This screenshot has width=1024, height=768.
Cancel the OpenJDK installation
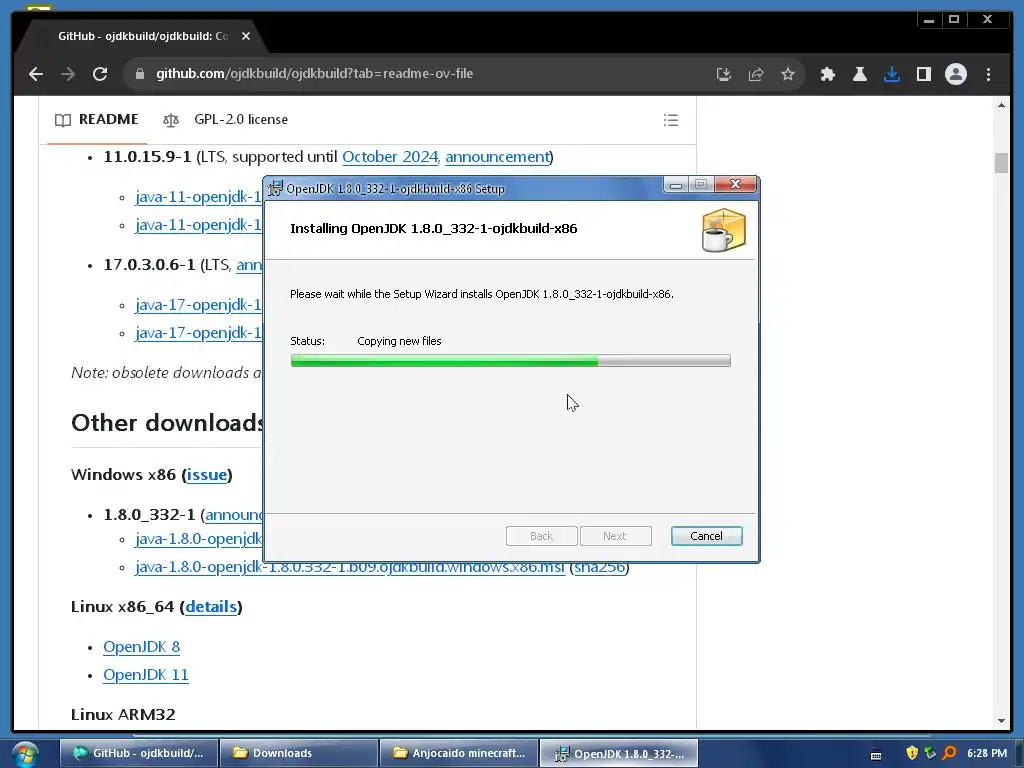(706, 536)
